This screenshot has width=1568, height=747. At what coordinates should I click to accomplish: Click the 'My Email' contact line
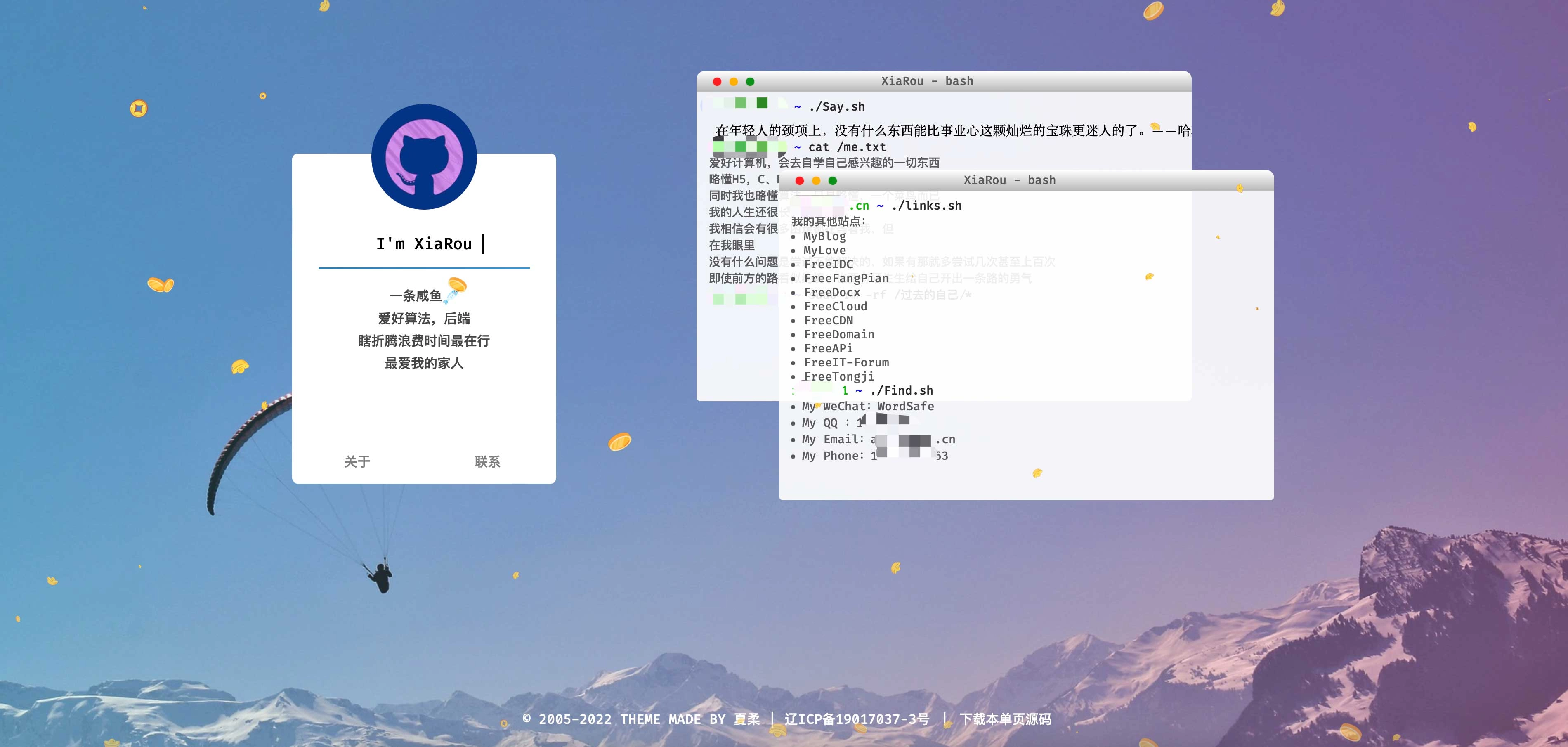[878, 440]
